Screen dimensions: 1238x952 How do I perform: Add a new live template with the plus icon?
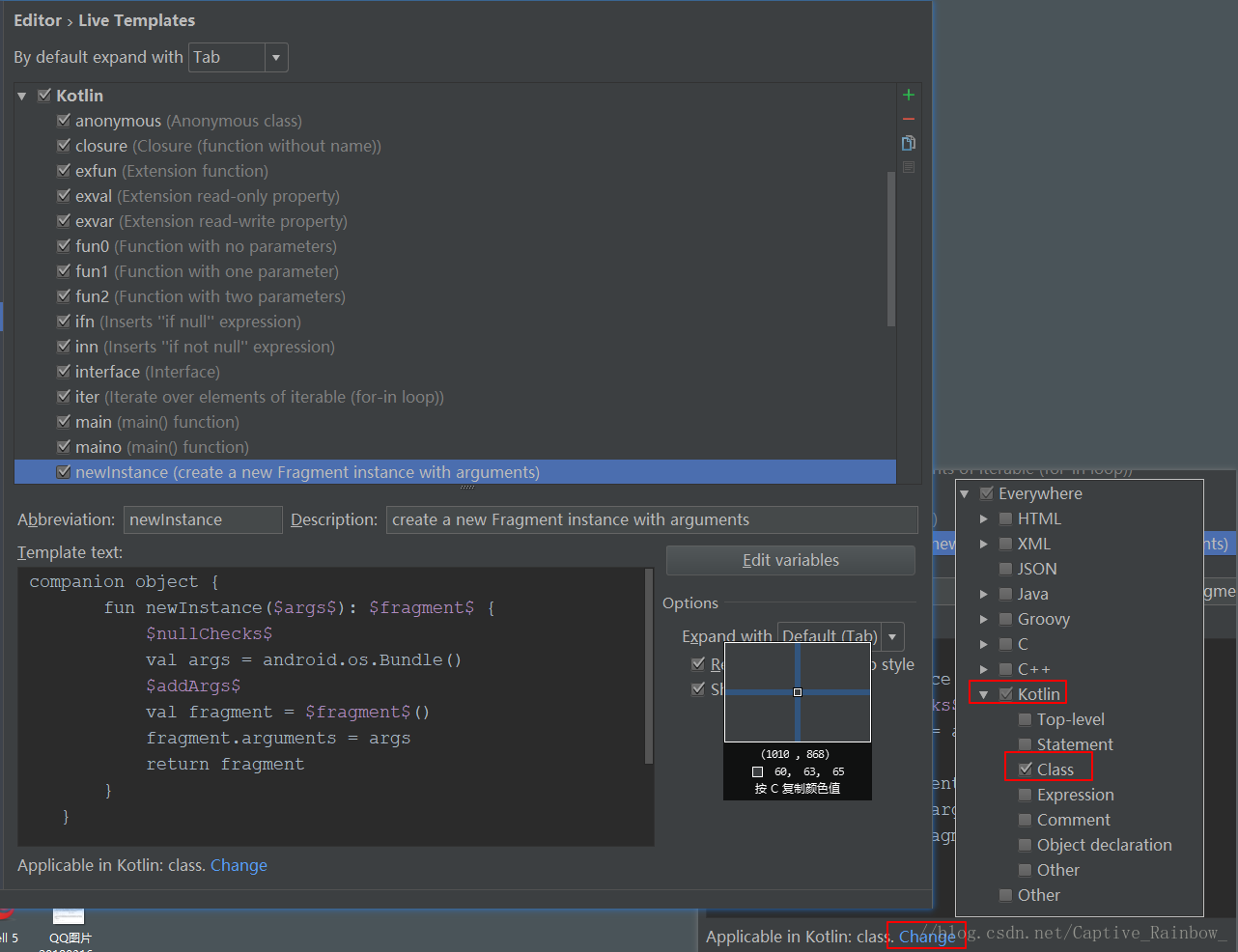[908, 95]
